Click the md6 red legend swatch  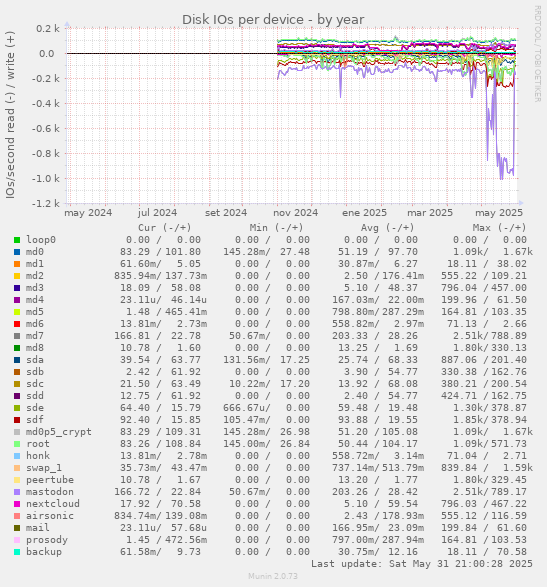(17, 324)
